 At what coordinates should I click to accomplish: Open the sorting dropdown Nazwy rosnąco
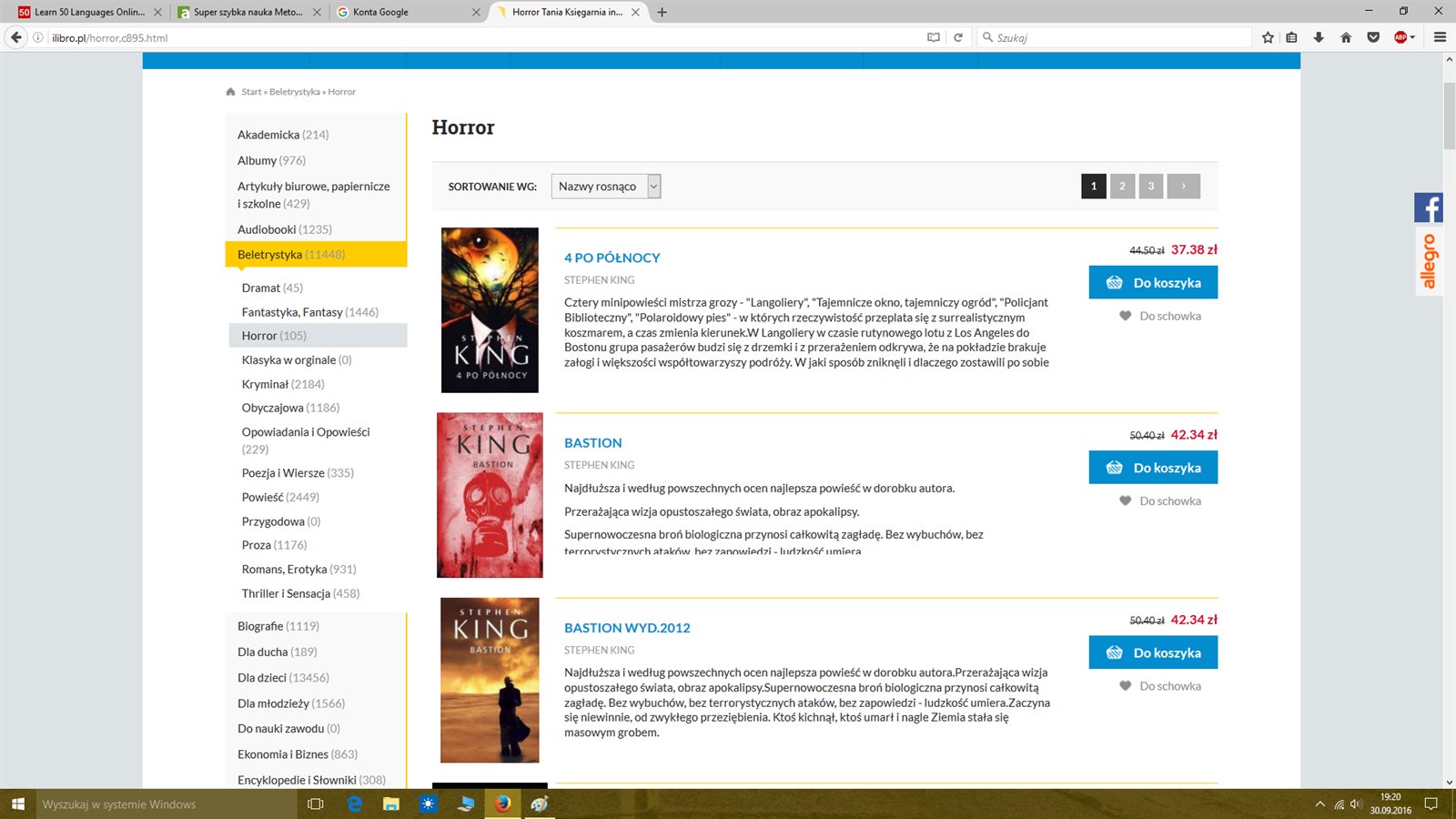[606, 187]
